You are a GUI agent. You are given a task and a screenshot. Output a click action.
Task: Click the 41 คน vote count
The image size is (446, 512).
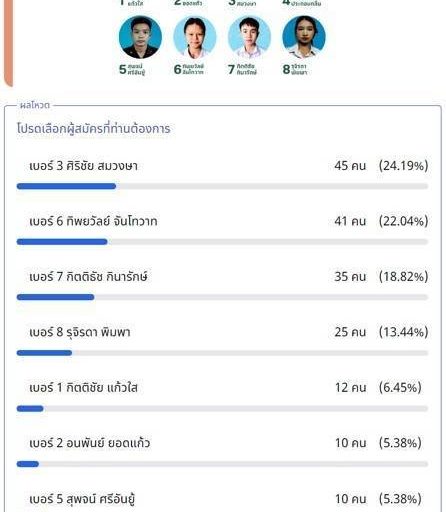pyautogui.click(x=350, y=221)
